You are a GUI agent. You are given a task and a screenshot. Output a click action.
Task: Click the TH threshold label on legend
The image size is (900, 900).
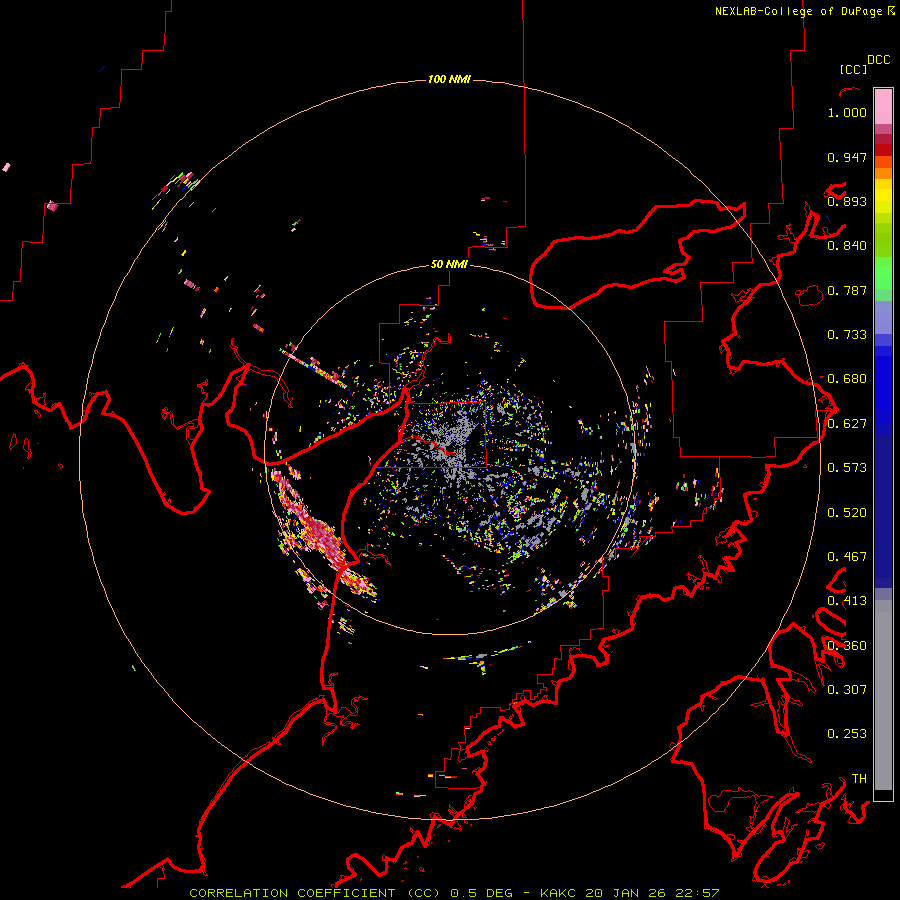tap(859, 779)
